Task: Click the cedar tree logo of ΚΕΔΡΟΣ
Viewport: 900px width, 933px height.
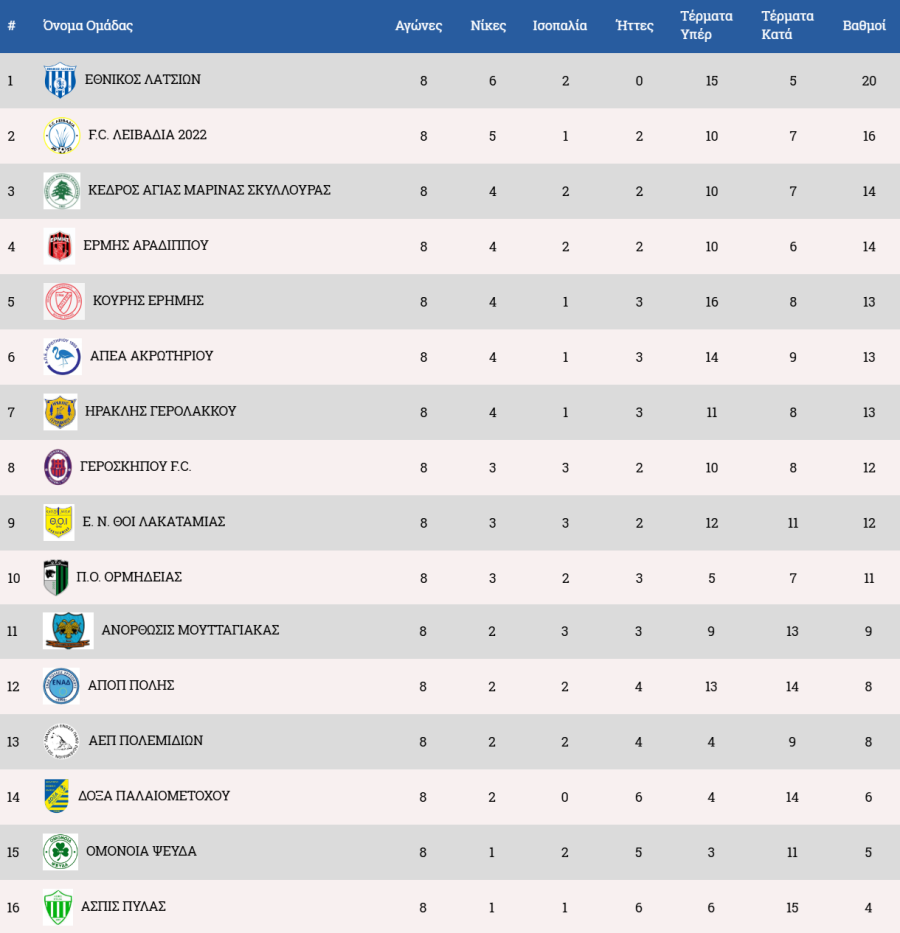Action: point(62,191)
